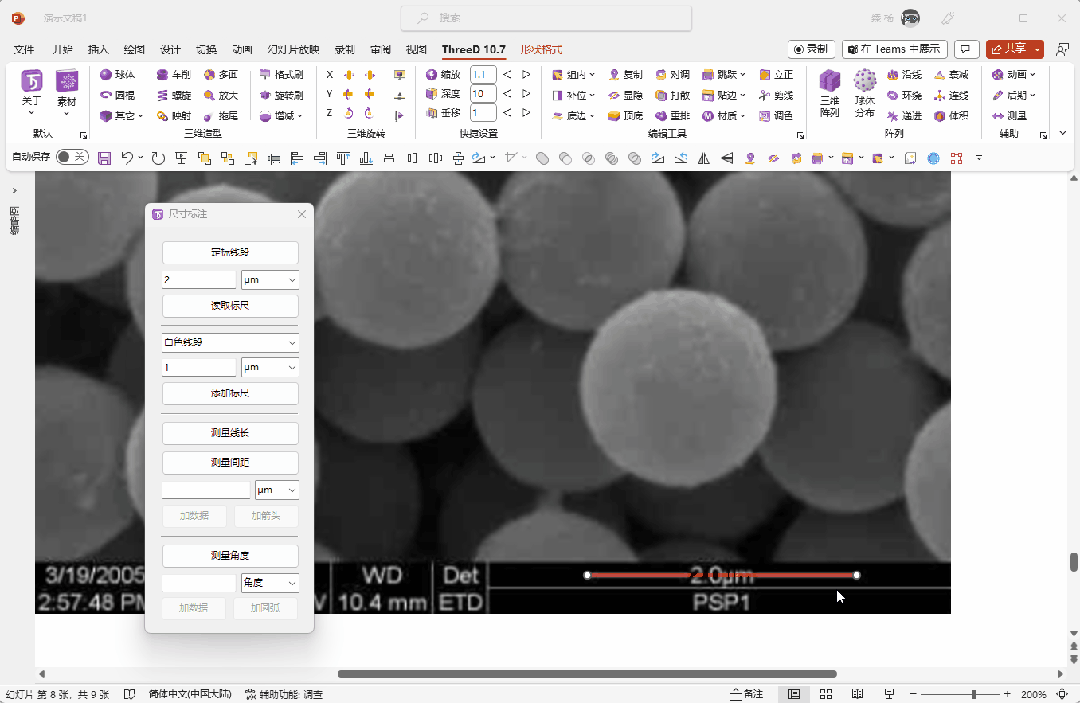Image resolution: width=1080 pixels, height=703 pixels.
Task: Open μm unit dropdown beside the ? field
Action: [x=270, y=280]
